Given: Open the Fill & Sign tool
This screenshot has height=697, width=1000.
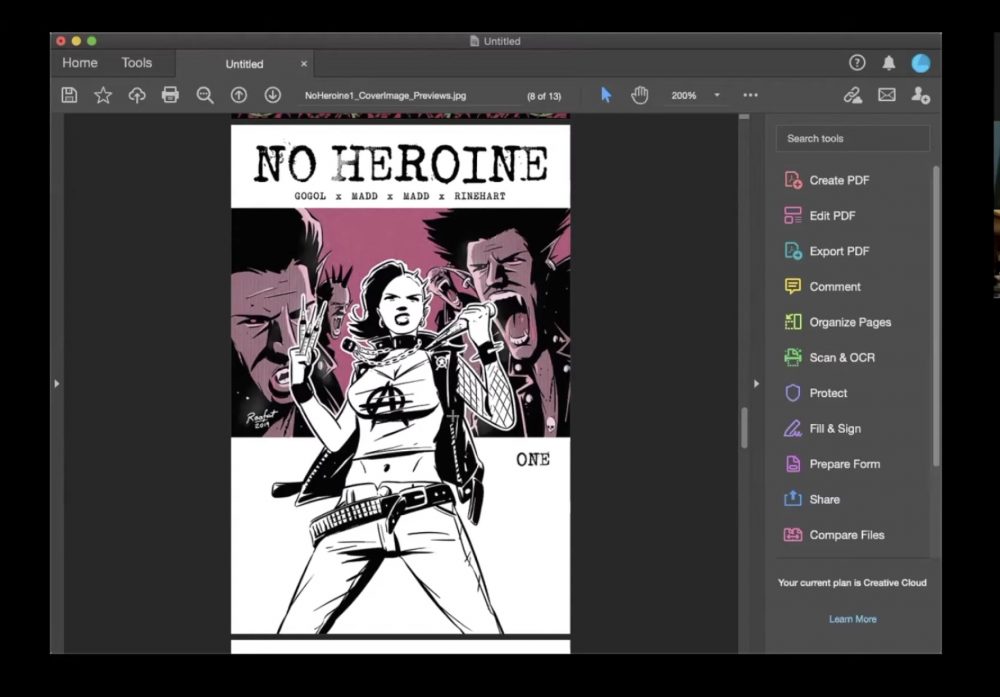Looking at the screenshot, I should [x=822, y=429].
